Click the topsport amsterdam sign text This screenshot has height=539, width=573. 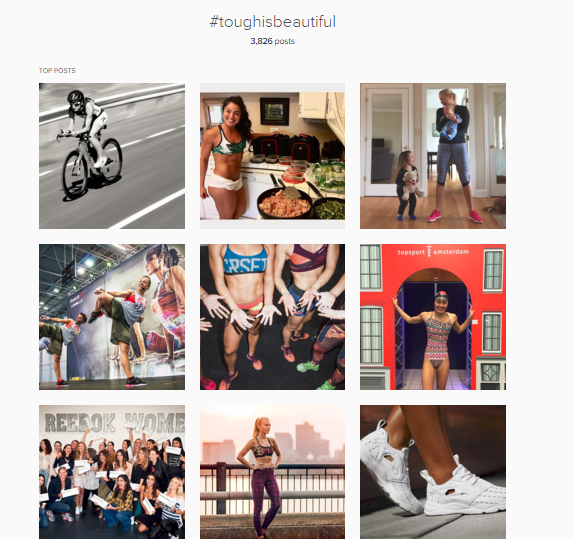(x=433, y=252)
